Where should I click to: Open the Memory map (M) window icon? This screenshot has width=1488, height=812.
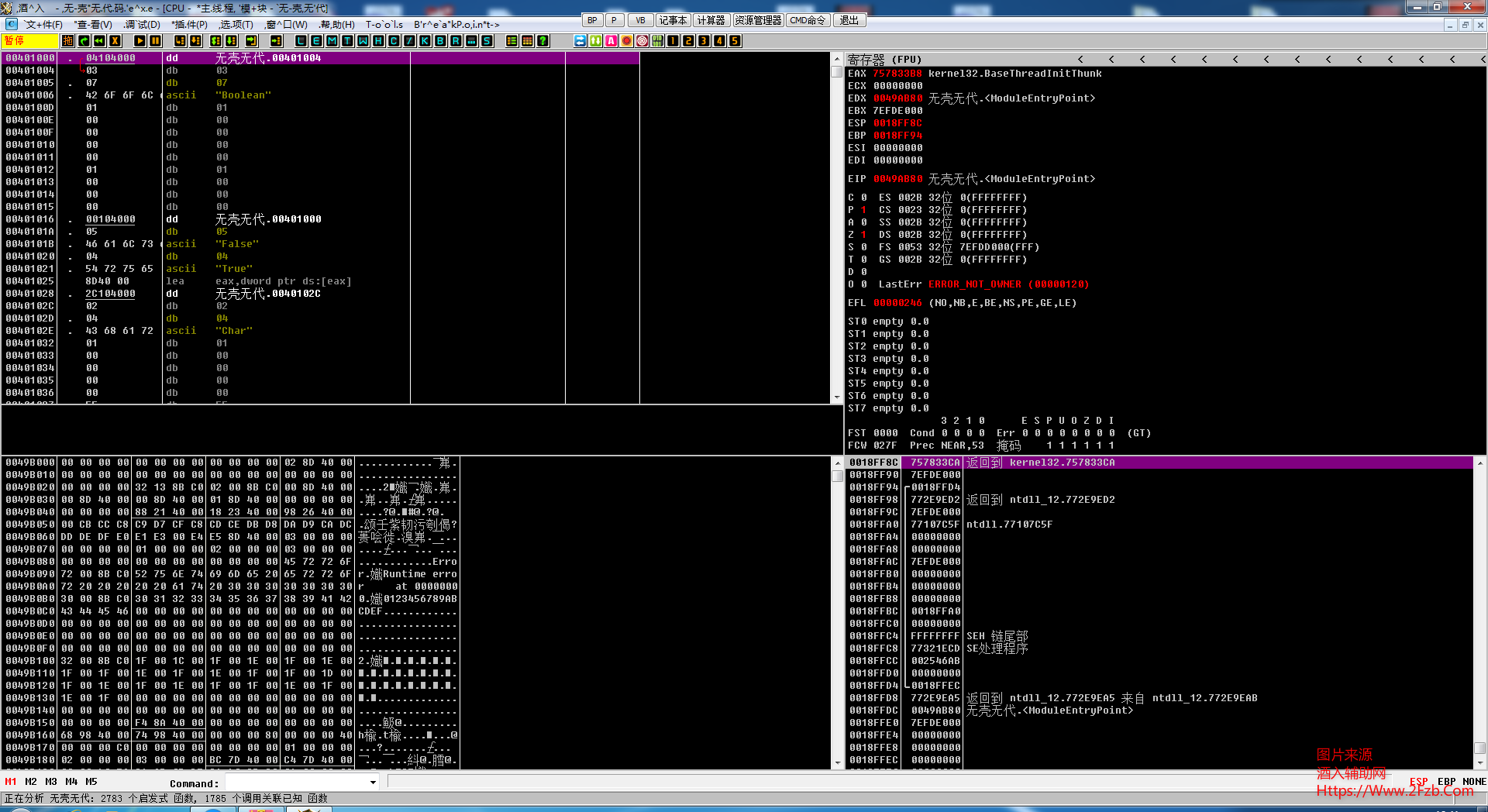[332, 41]
